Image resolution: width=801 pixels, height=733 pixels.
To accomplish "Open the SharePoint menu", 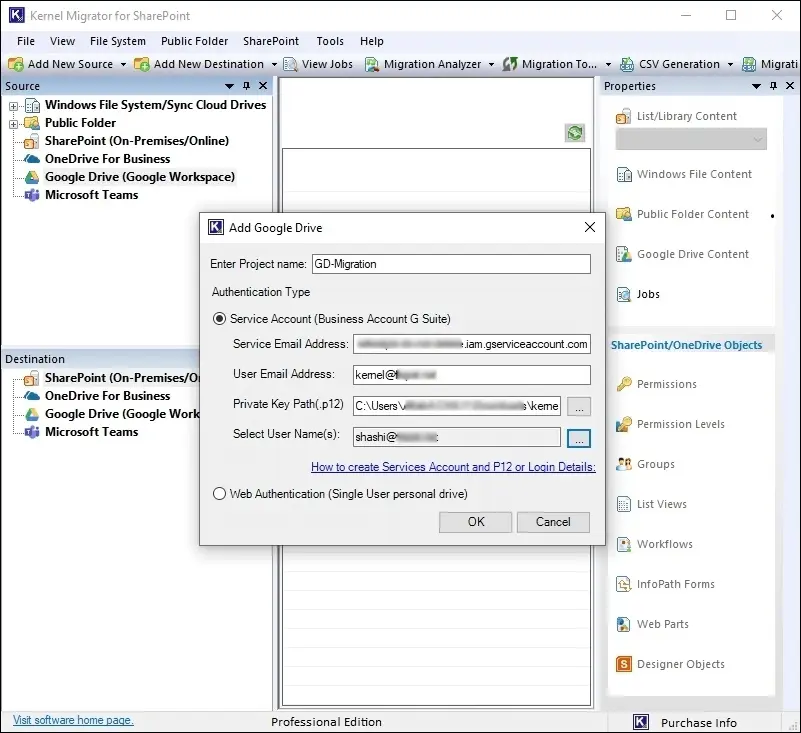I will coord(270,41).
